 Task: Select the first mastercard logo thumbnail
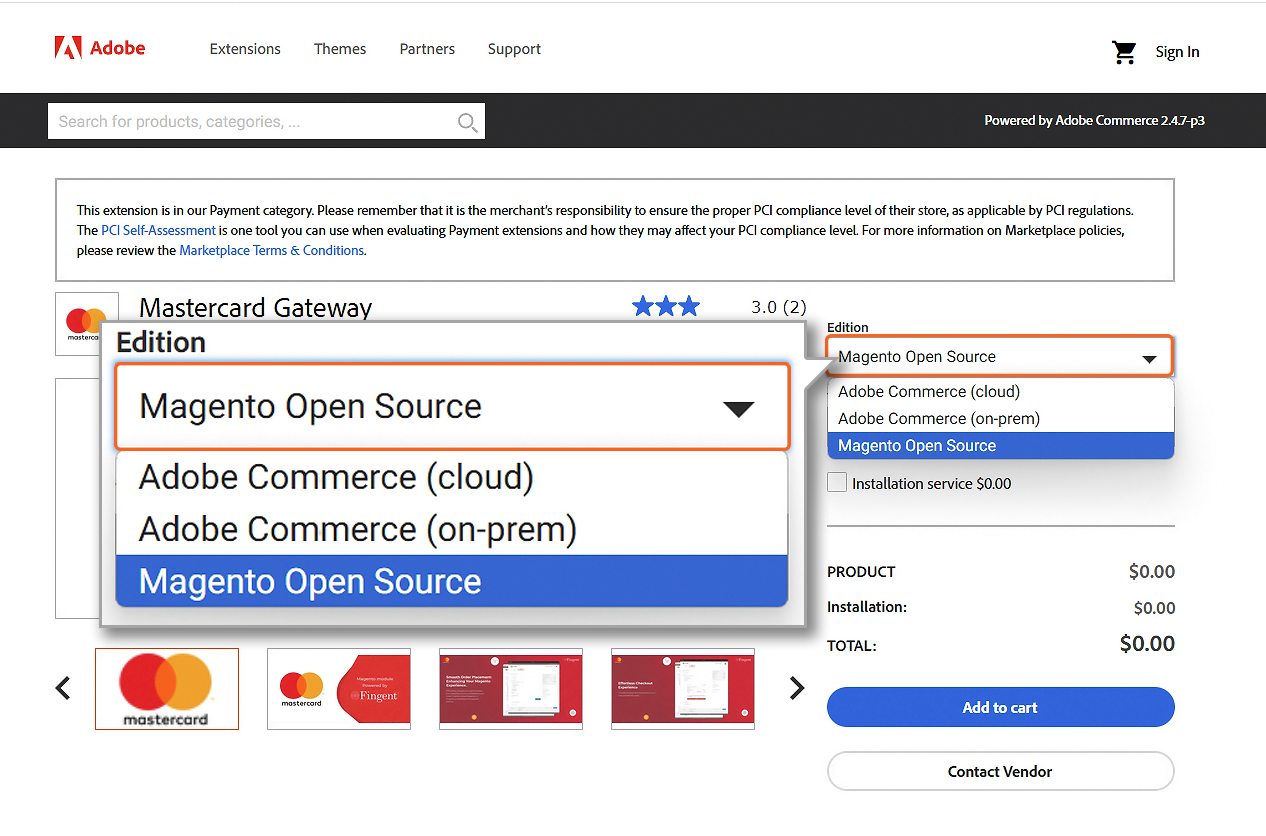[167, 689]
